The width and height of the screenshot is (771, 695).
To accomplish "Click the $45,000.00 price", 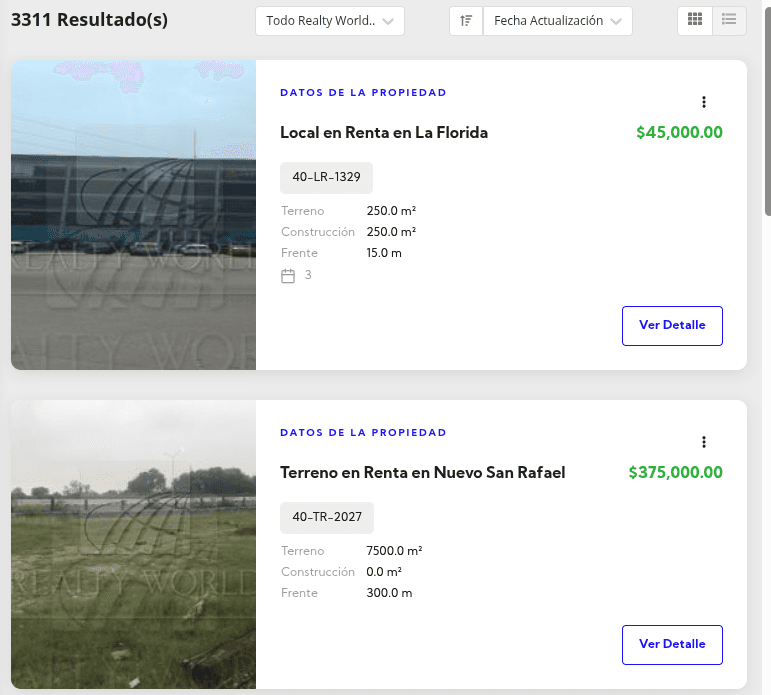I will (x=679, y=133).
